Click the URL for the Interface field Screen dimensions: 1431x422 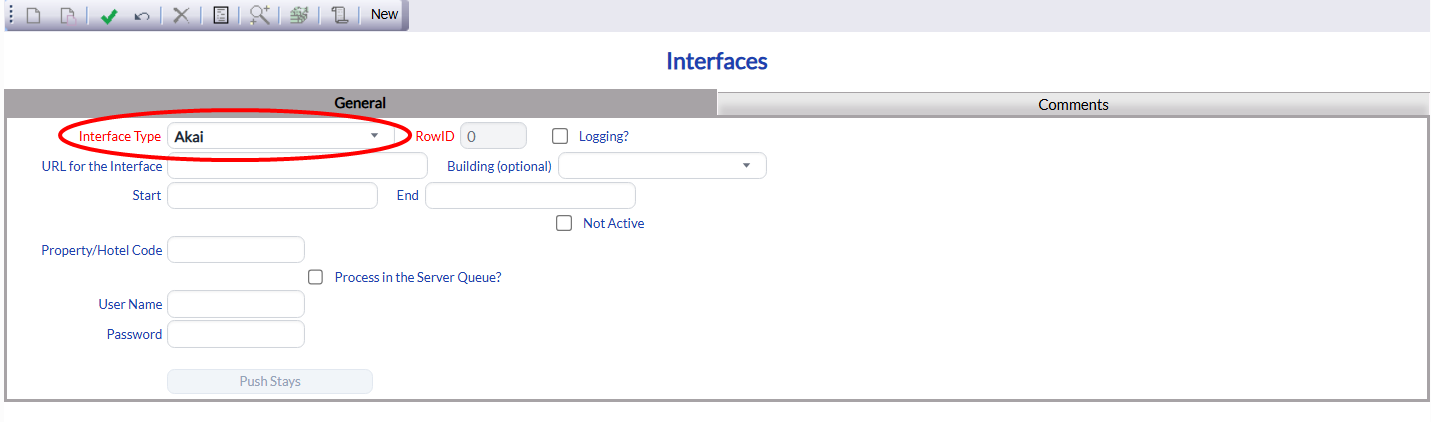pos(297,166)
